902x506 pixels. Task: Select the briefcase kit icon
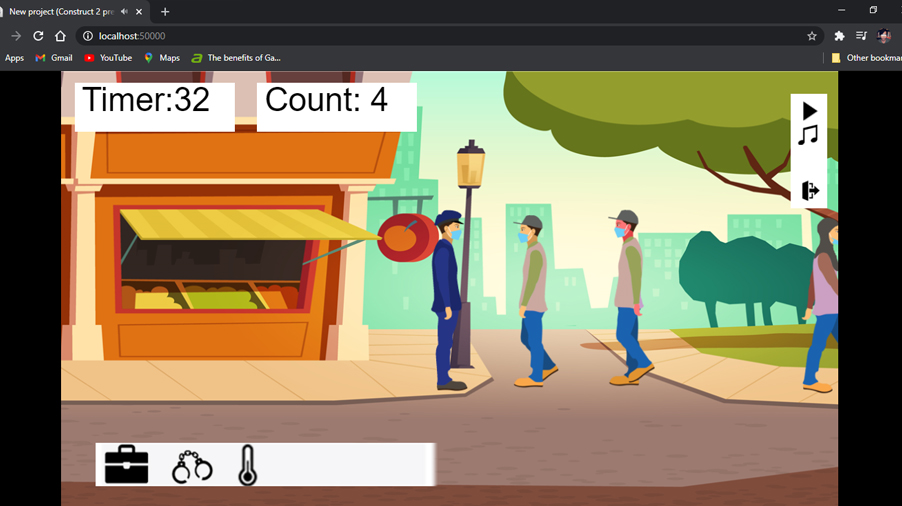tap(126, 465)
